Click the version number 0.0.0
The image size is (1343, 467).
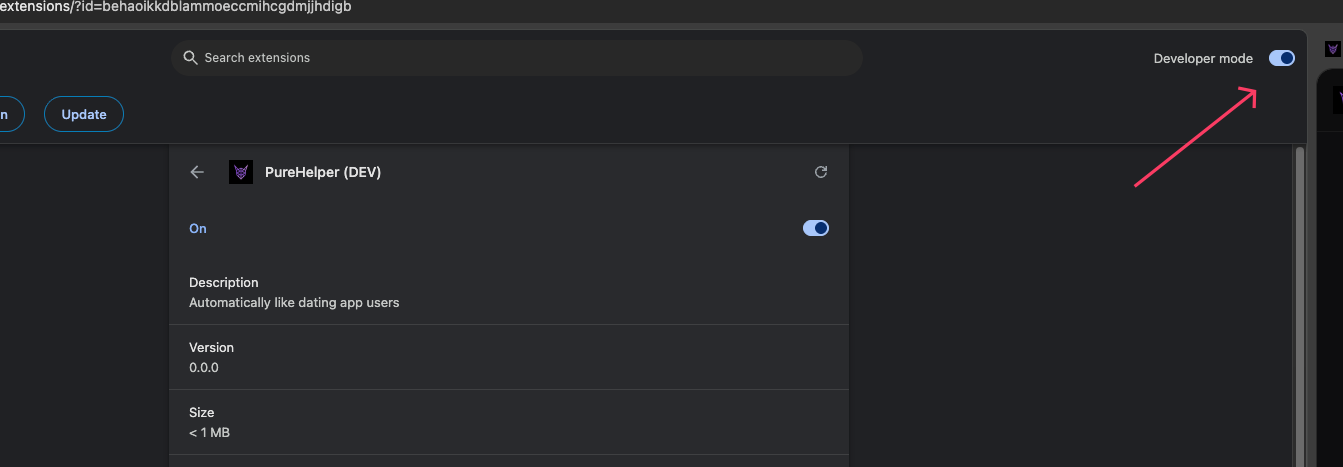(x=204, y=367)
